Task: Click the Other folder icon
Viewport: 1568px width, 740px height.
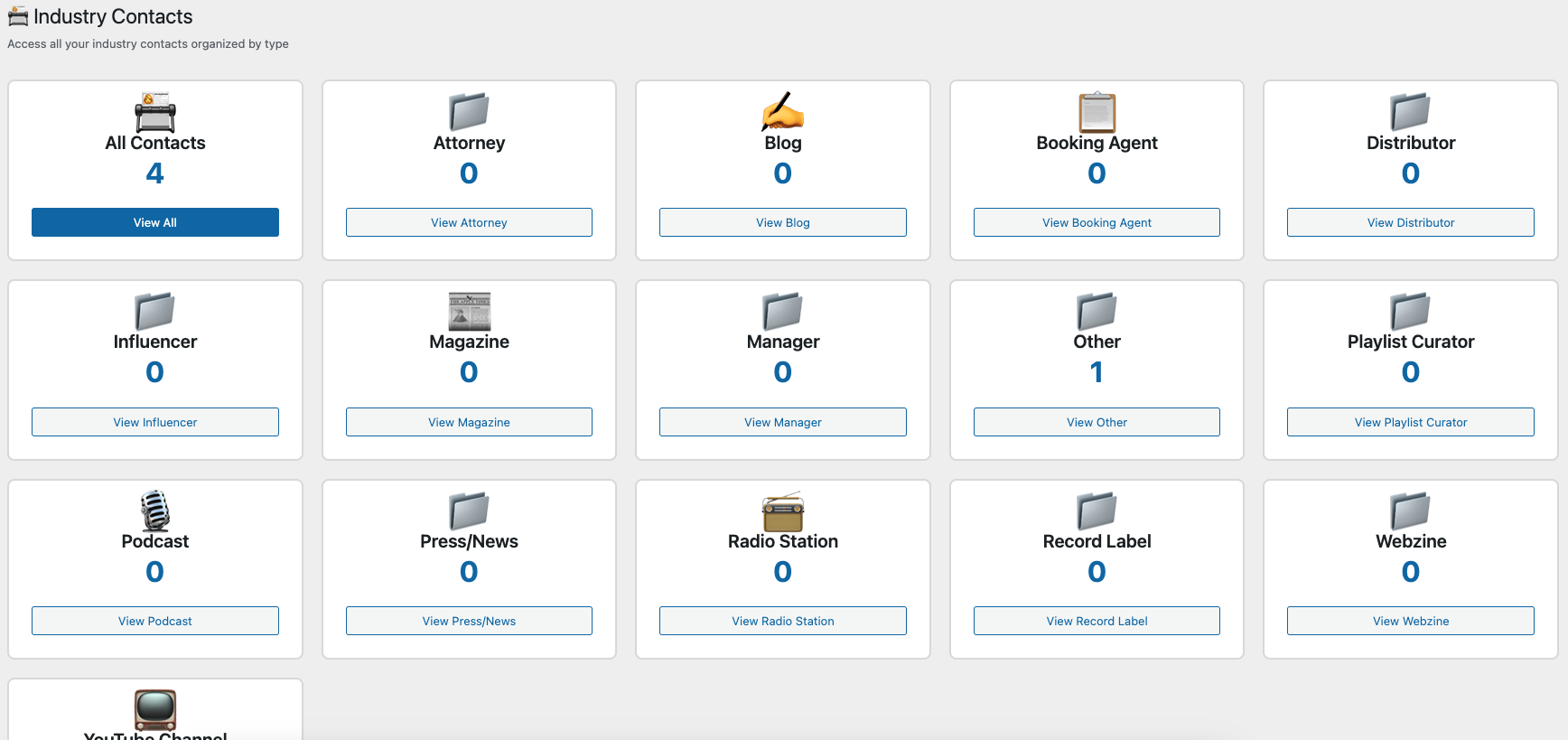Action: [1097, 312]
